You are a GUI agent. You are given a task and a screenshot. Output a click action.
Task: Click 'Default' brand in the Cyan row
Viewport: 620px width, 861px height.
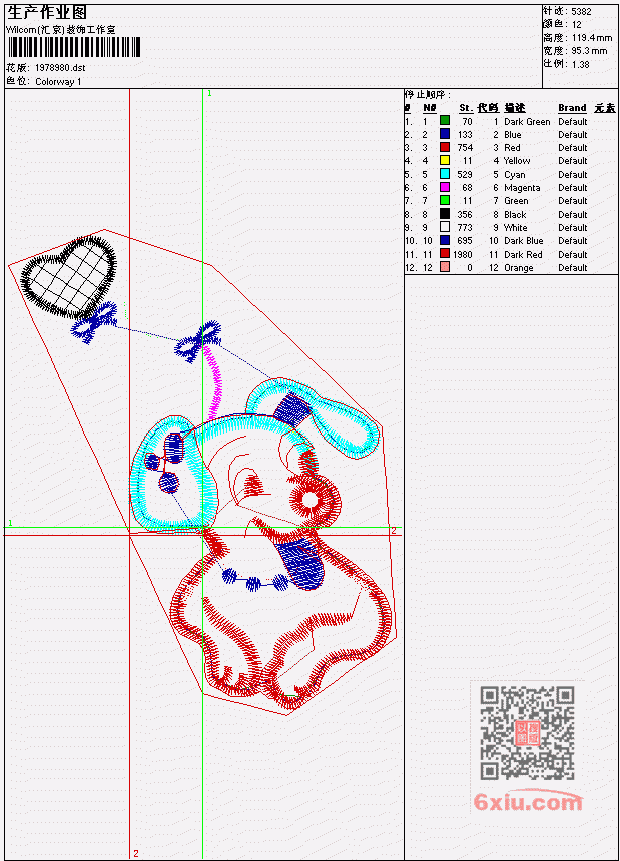(572, 175)
